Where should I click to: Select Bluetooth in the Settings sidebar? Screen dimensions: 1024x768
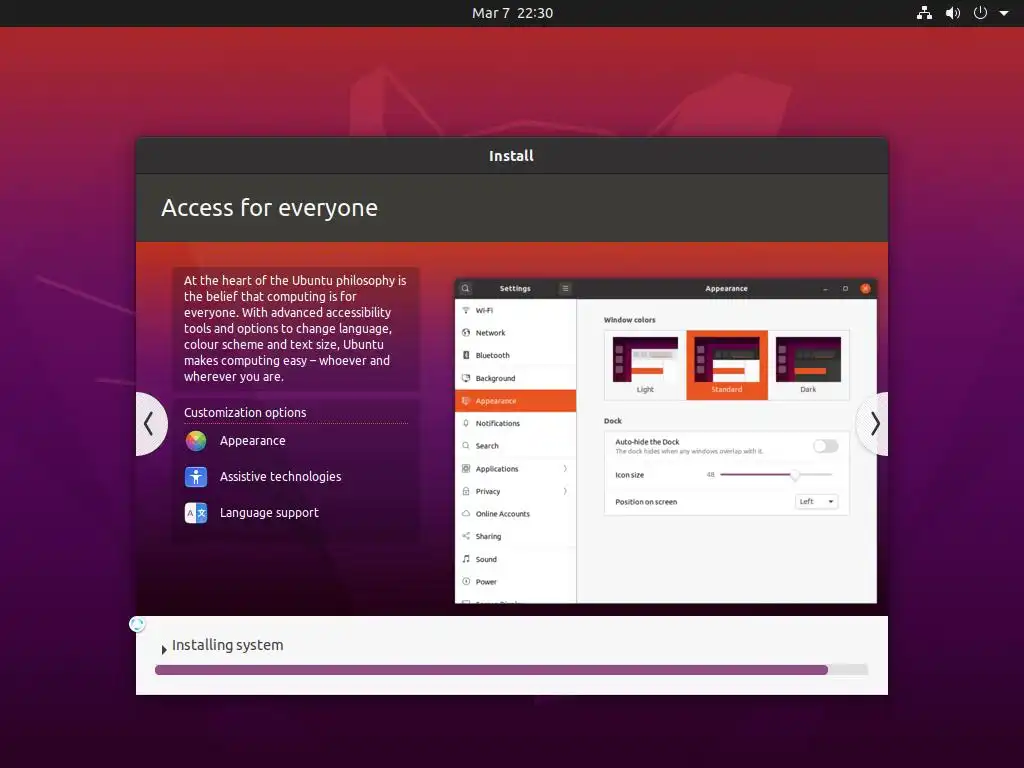[x=515, y=355]
